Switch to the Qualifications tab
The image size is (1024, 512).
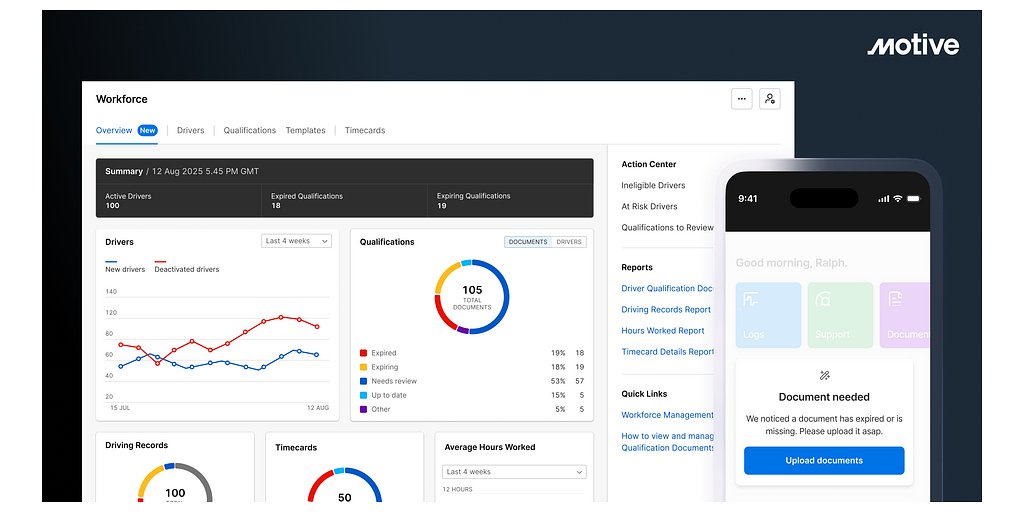tap(249, 131)
